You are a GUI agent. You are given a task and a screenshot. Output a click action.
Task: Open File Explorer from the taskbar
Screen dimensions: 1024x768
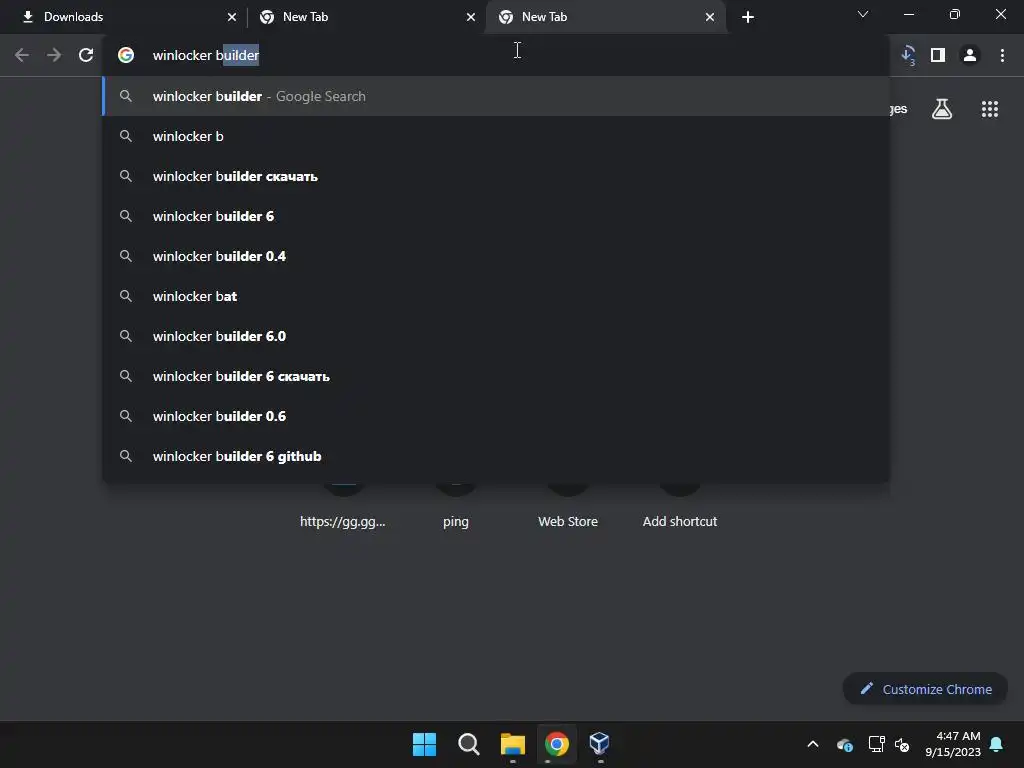click(513, 744)
